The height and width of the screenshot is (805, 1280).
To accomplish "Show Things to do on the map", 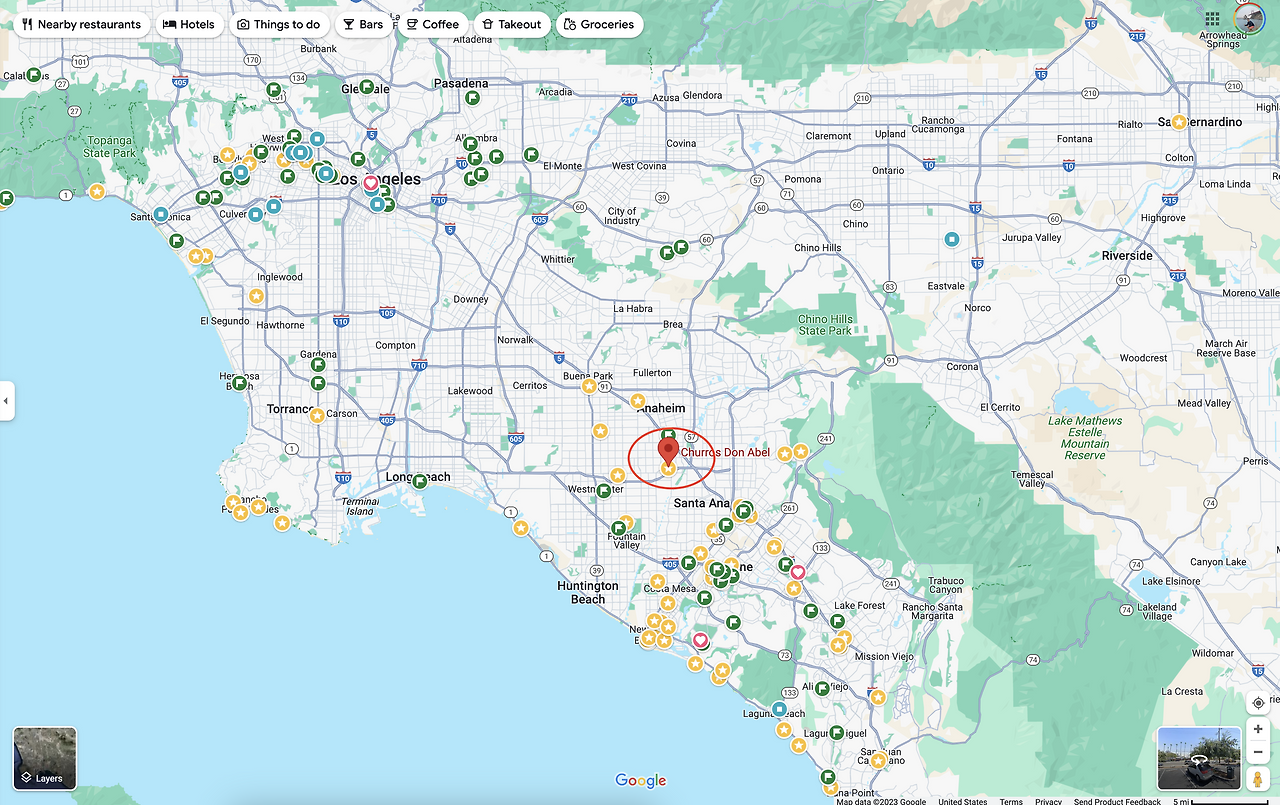I will [x=279, y=24].
